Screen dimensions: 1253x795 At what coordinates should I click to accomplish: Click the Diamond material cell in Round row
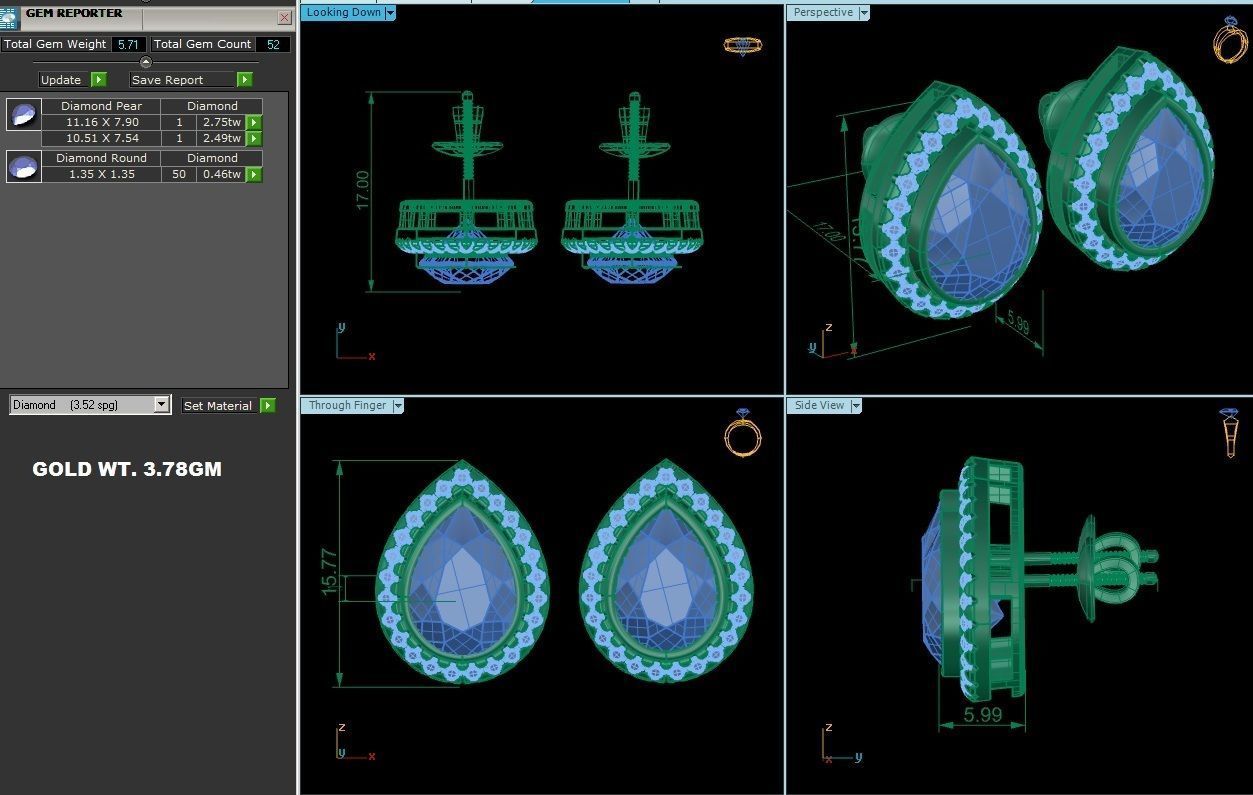point(212,158)
